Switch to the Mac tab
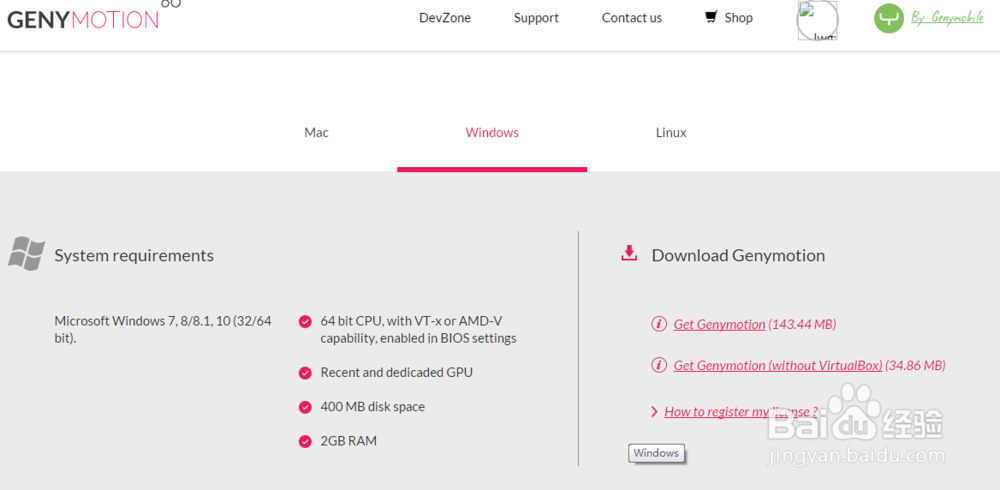 click(316, 133)
